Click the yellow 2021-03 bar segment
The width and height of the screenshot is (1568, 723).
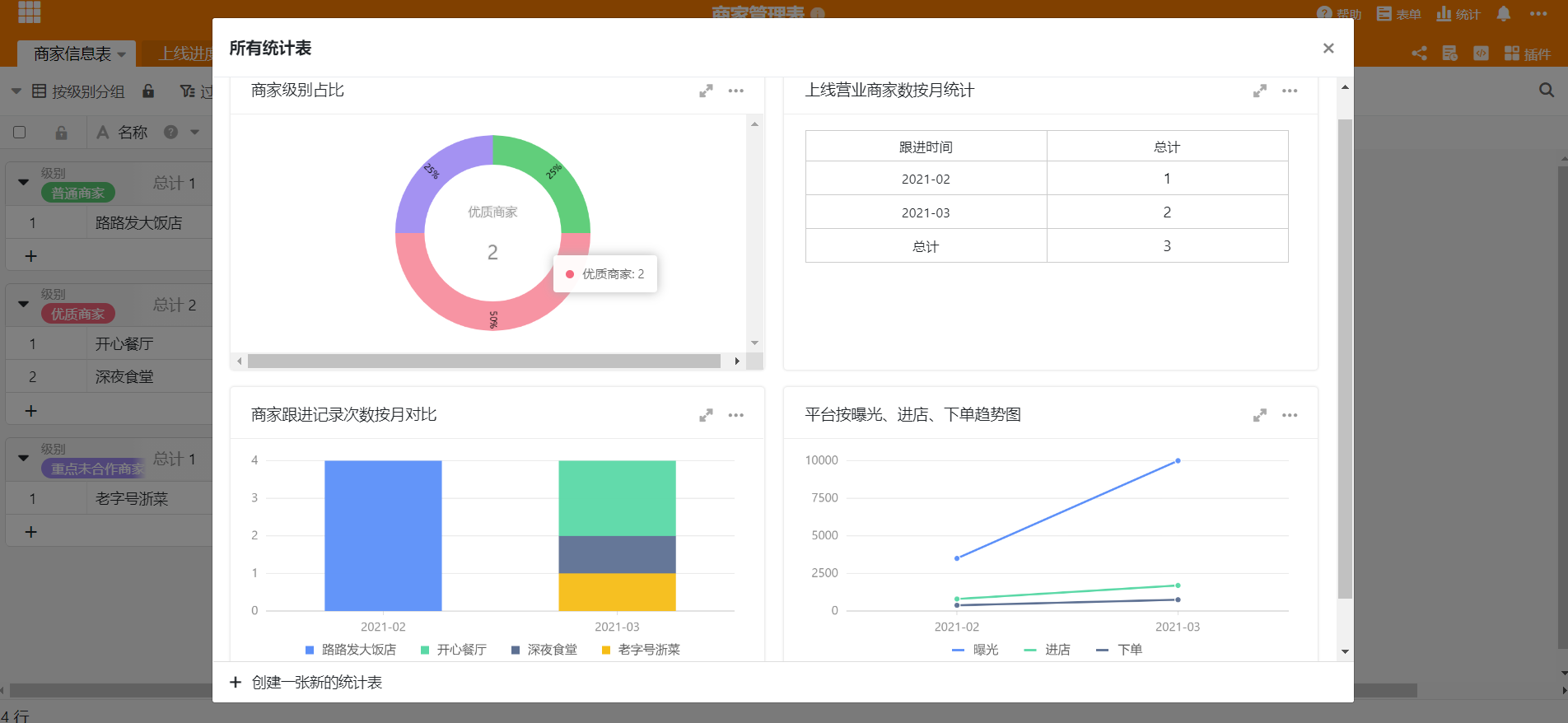pos(617,592)
